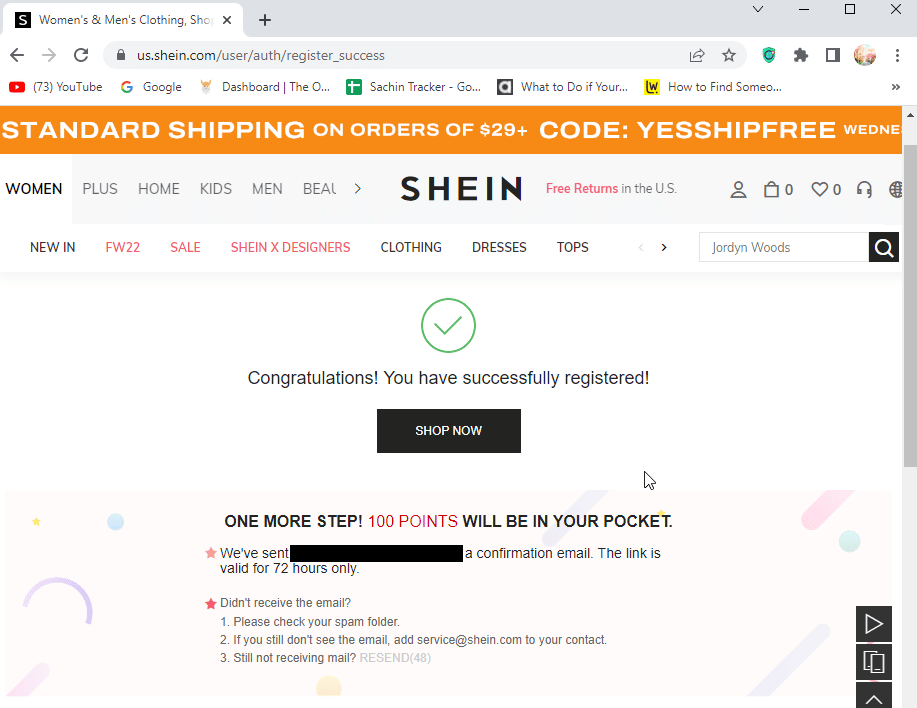
Task: Open the user account icon
Action: 738,189
